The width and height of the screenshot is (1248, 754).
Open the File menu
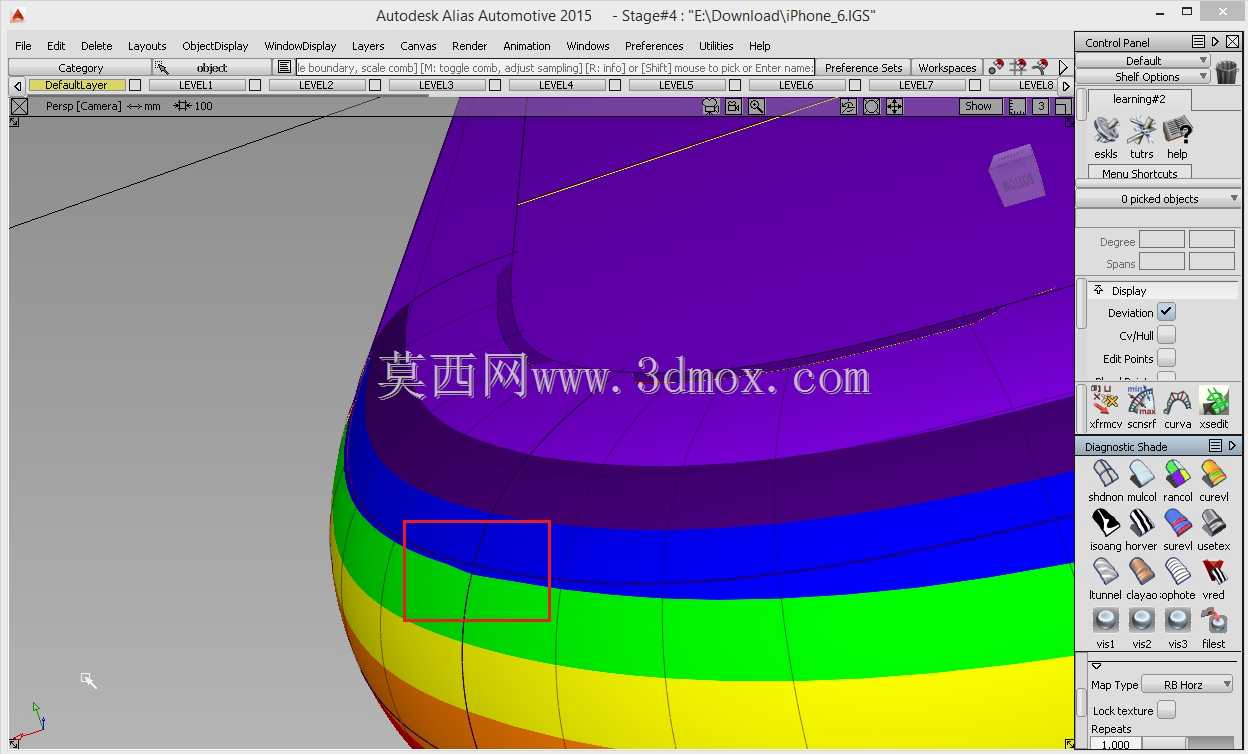coord(23,46)
